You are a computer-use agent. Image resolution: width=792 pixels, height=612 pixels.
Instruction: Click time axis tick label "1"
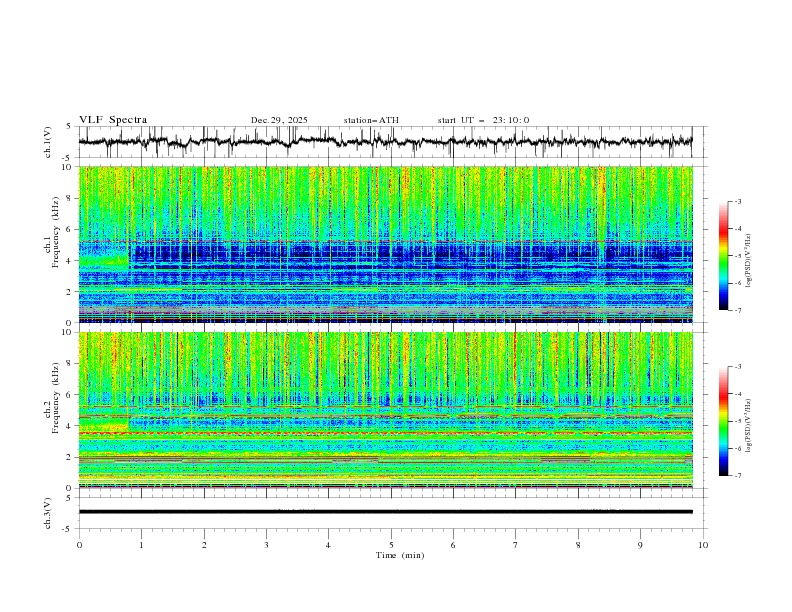tap(142, 545)
